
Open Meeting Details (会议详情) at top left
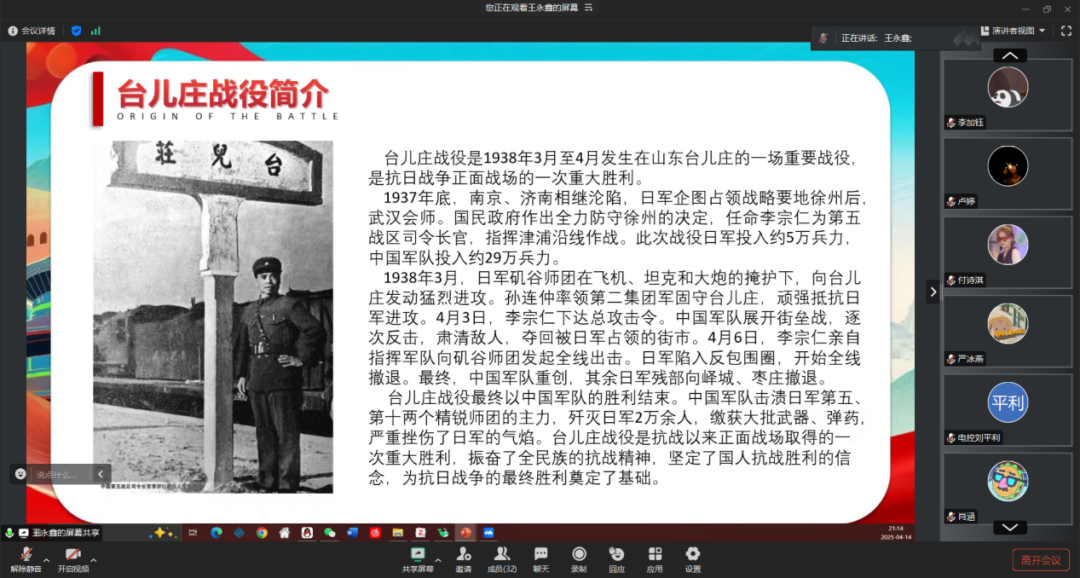pos(33,31)
